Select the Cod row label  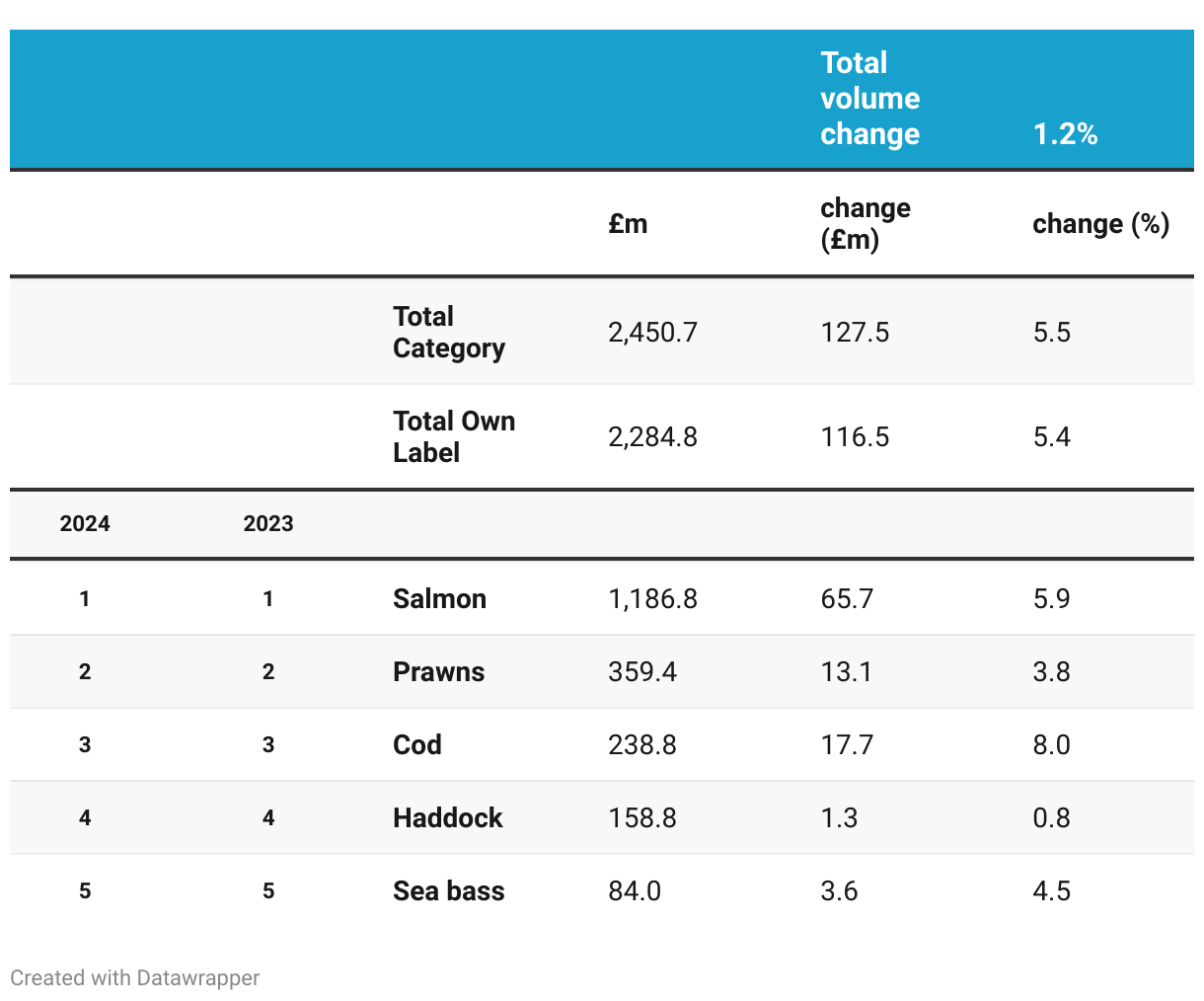point(416,745)
